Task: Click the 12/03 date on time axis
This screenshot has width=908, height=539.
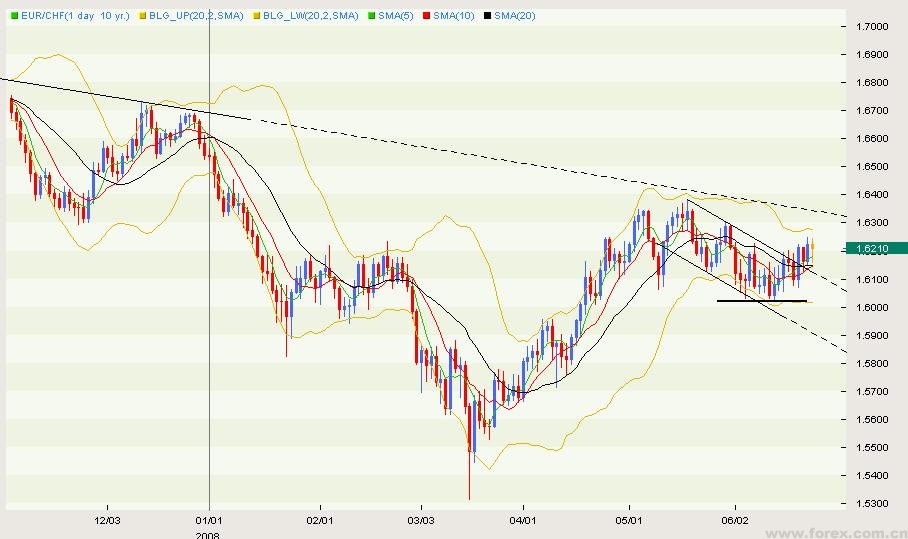Action: coord(107,521)
